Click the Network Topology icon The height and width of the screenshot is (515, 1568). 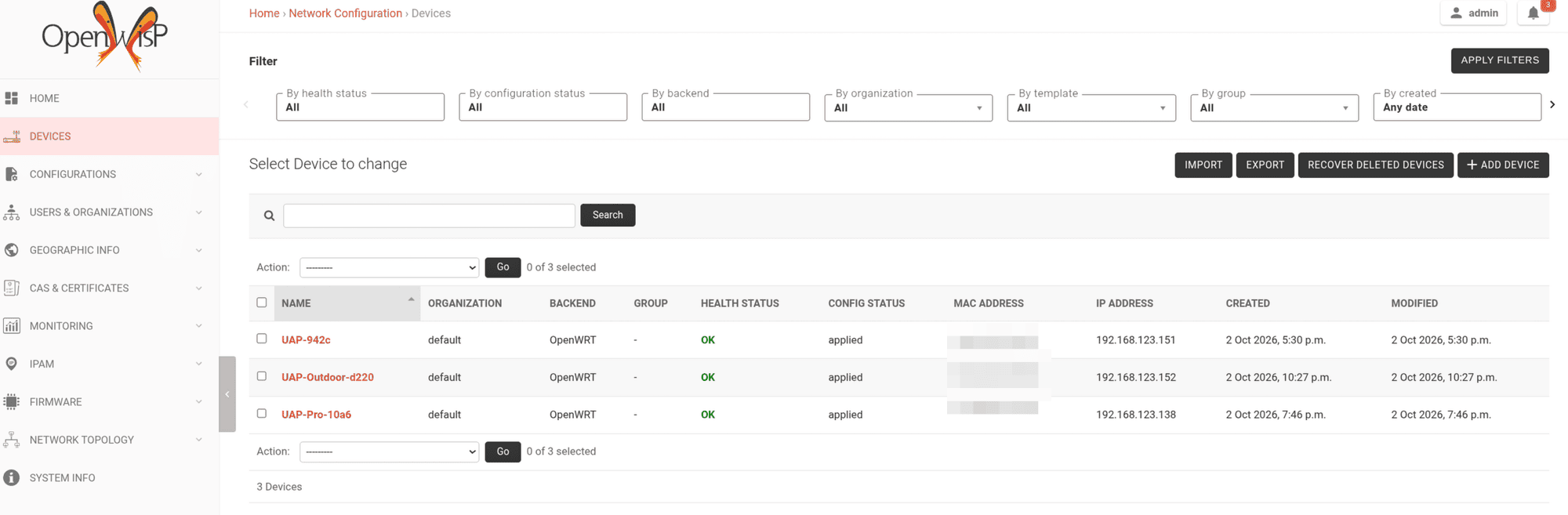tap(12, 440)
